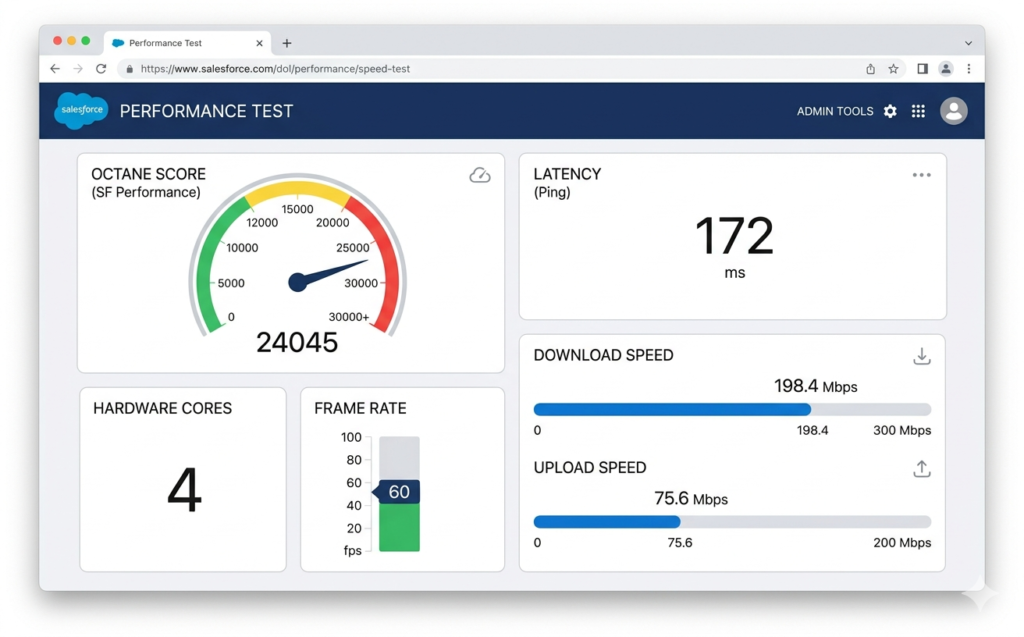Open the settings gear icon

point(890,111)
